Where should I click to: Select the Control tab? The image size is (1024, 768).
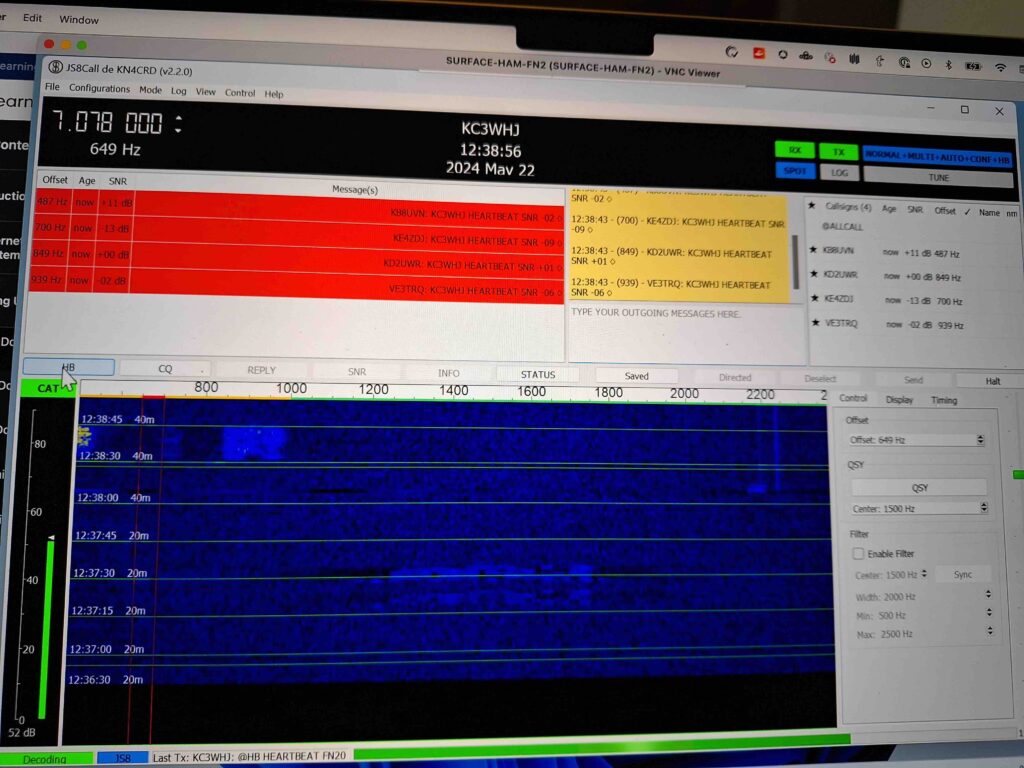pyautogui.click(x=852, y=398)
